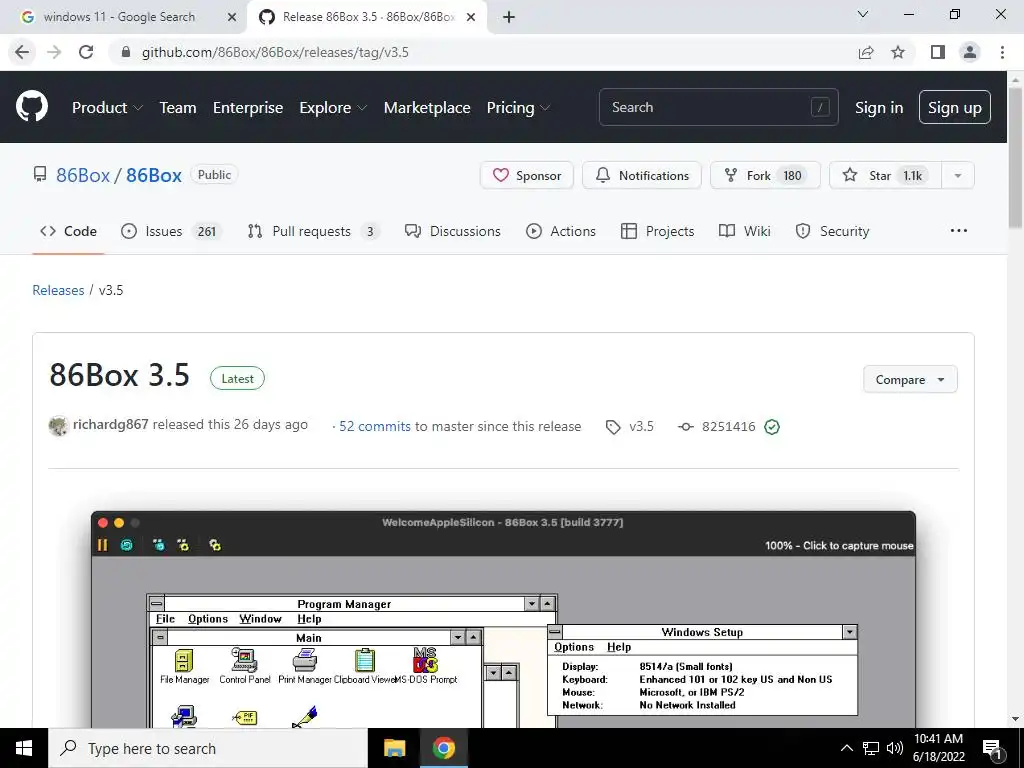The height and width of the screenshot is (768, 1024).
Task: Open the 86Box repository name link
Action: coord(153,175)
